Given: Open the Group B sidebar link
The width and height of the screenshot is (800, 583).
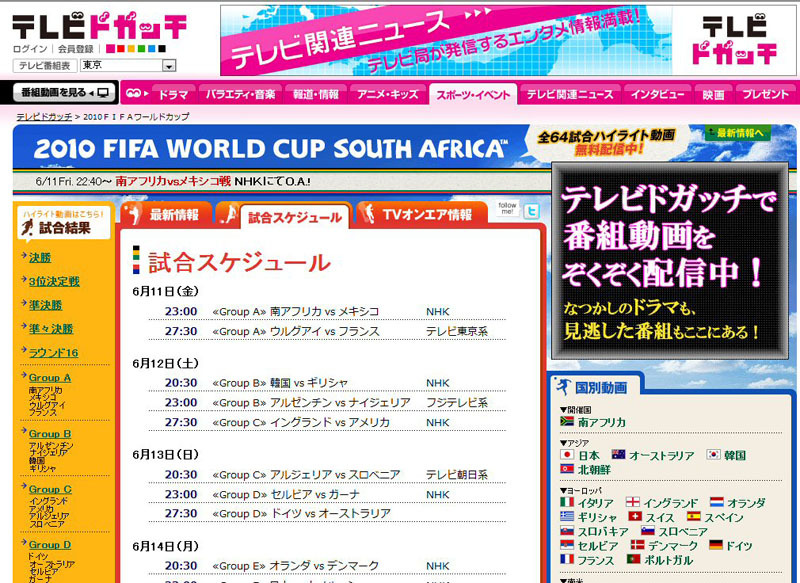Looking at the screenshot, I should pos(50,434).
